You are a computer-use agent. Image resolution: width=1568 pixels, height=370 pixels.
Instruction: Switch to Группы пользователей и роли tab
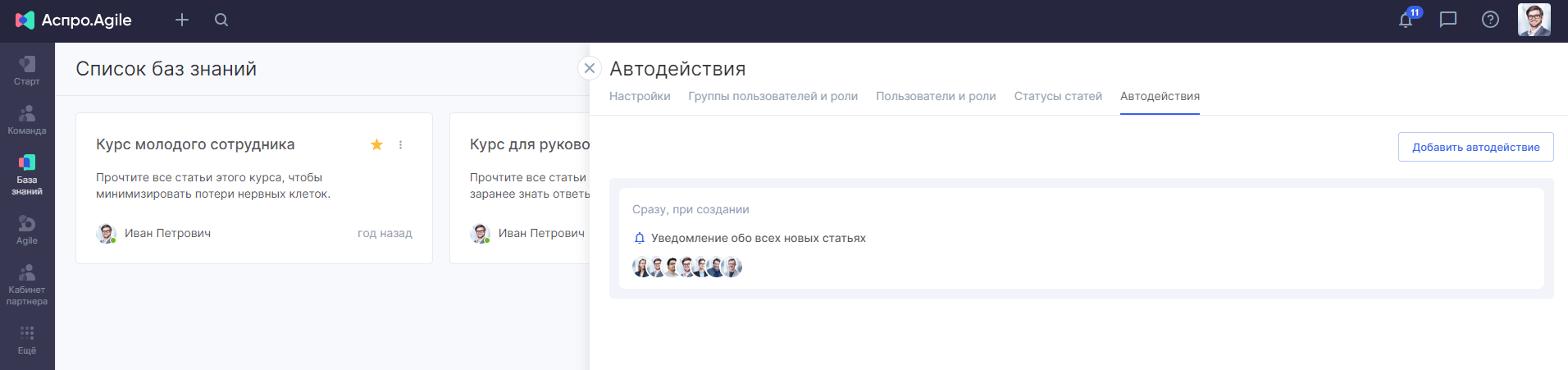(x=773, y=96)
